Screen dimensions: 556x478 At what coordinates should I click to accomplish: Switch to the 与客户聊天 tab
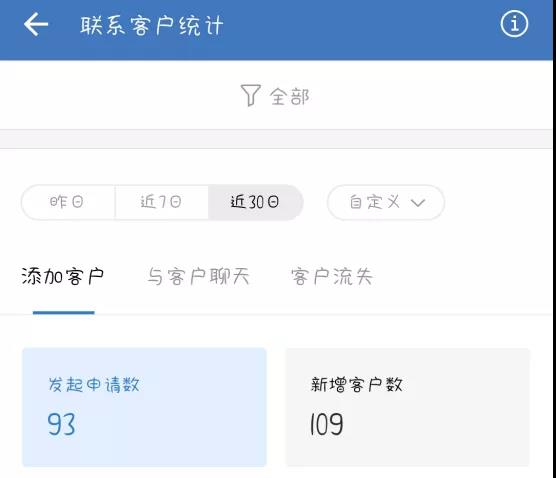[x=198, y=277]
